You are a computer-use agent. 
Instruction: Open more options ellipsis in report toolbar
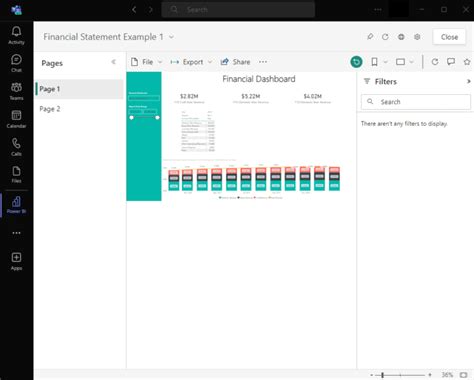click(263, 62)
